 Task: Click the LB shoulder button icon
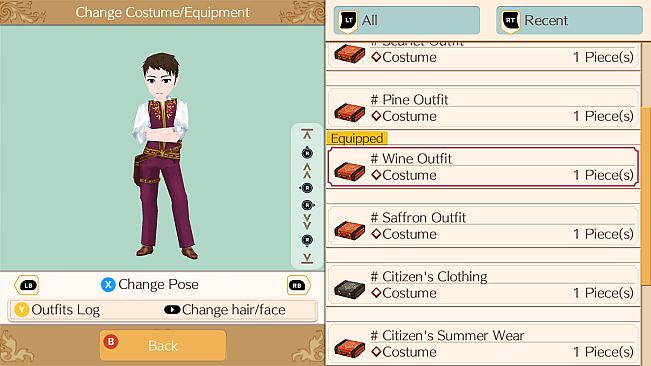pyautogui.click(x=27, y=285)
